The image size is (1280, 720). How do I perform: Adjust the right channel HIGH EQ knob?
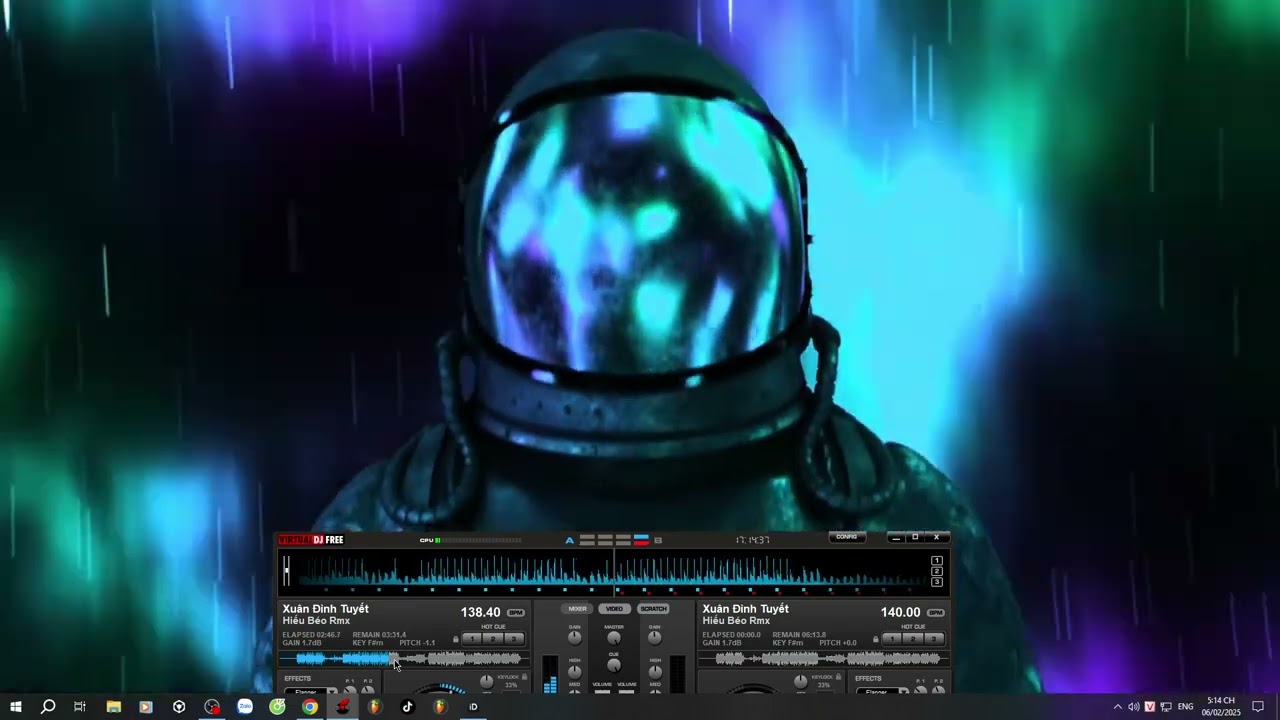coord(654,671)
